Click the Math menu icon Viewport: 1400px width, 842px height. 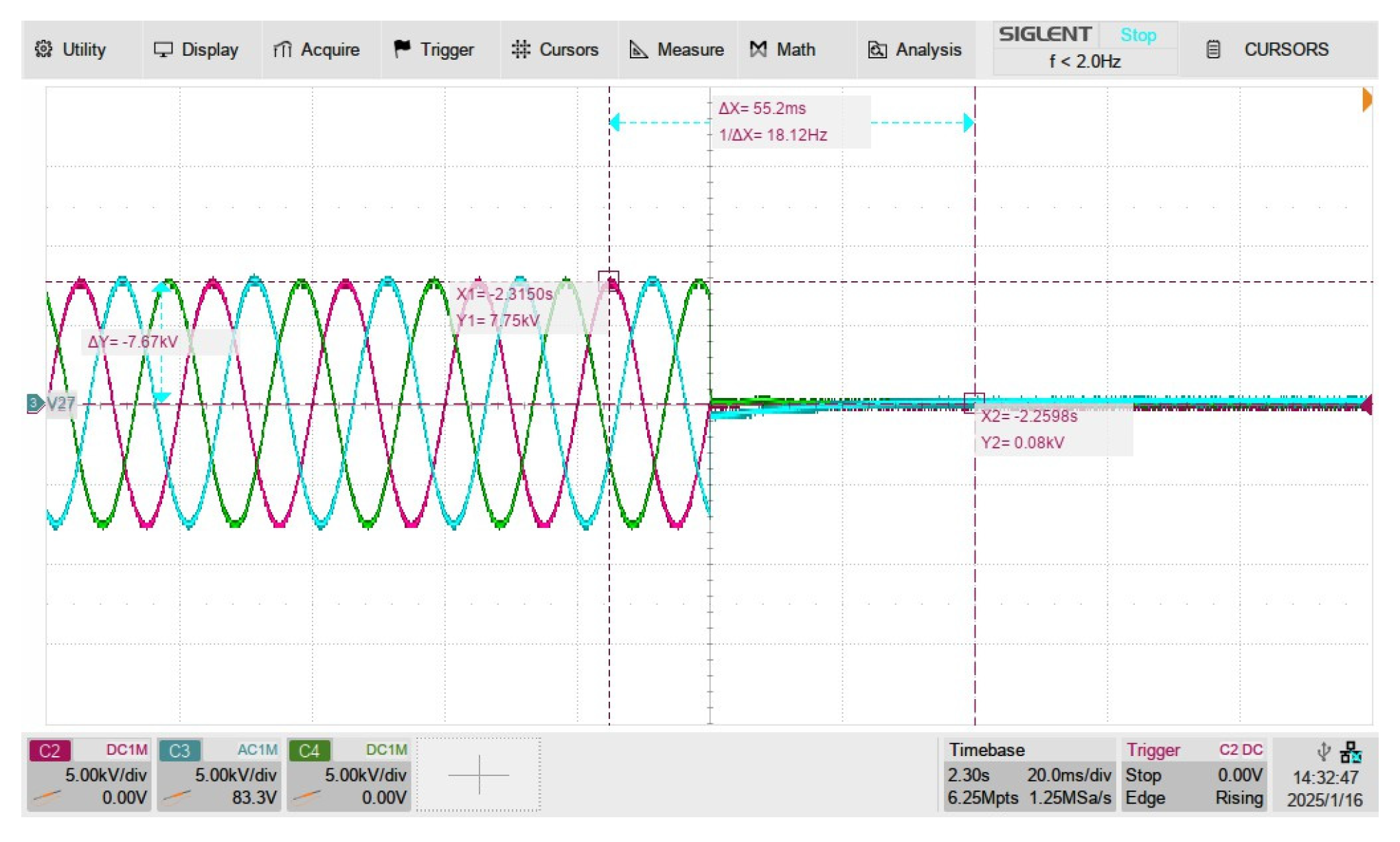pyautogui.click(x=758, y=49)
